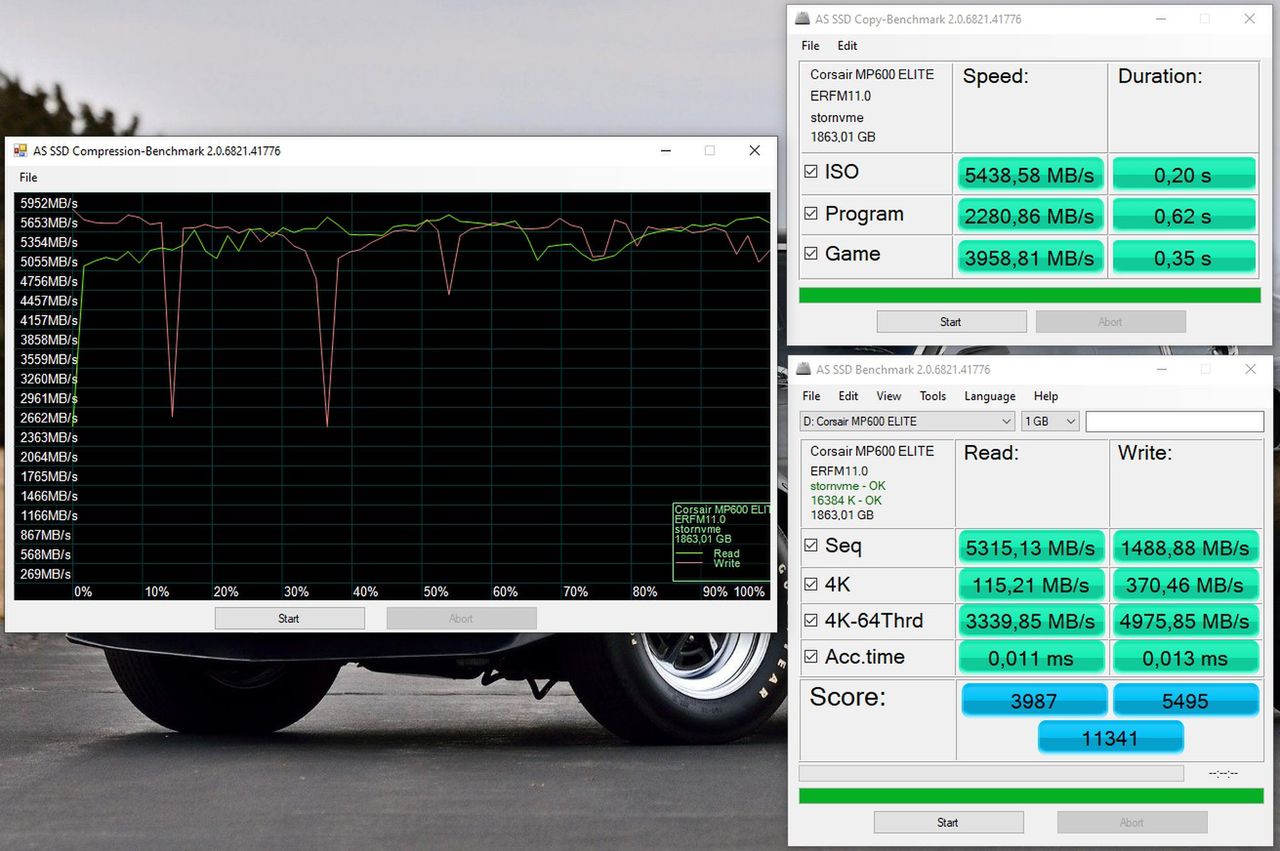Toggle the Acc.time test checkbox
1280x851 pixels.
(x=811, y=657)
